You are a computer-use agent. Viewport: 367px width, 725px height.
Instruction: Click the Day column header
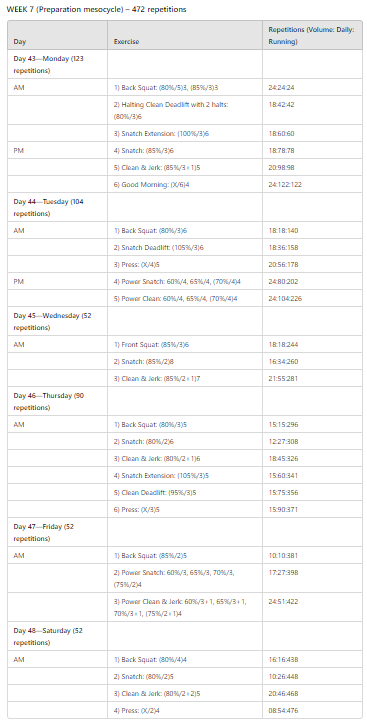pyautogui.click(x=57, y=35)
